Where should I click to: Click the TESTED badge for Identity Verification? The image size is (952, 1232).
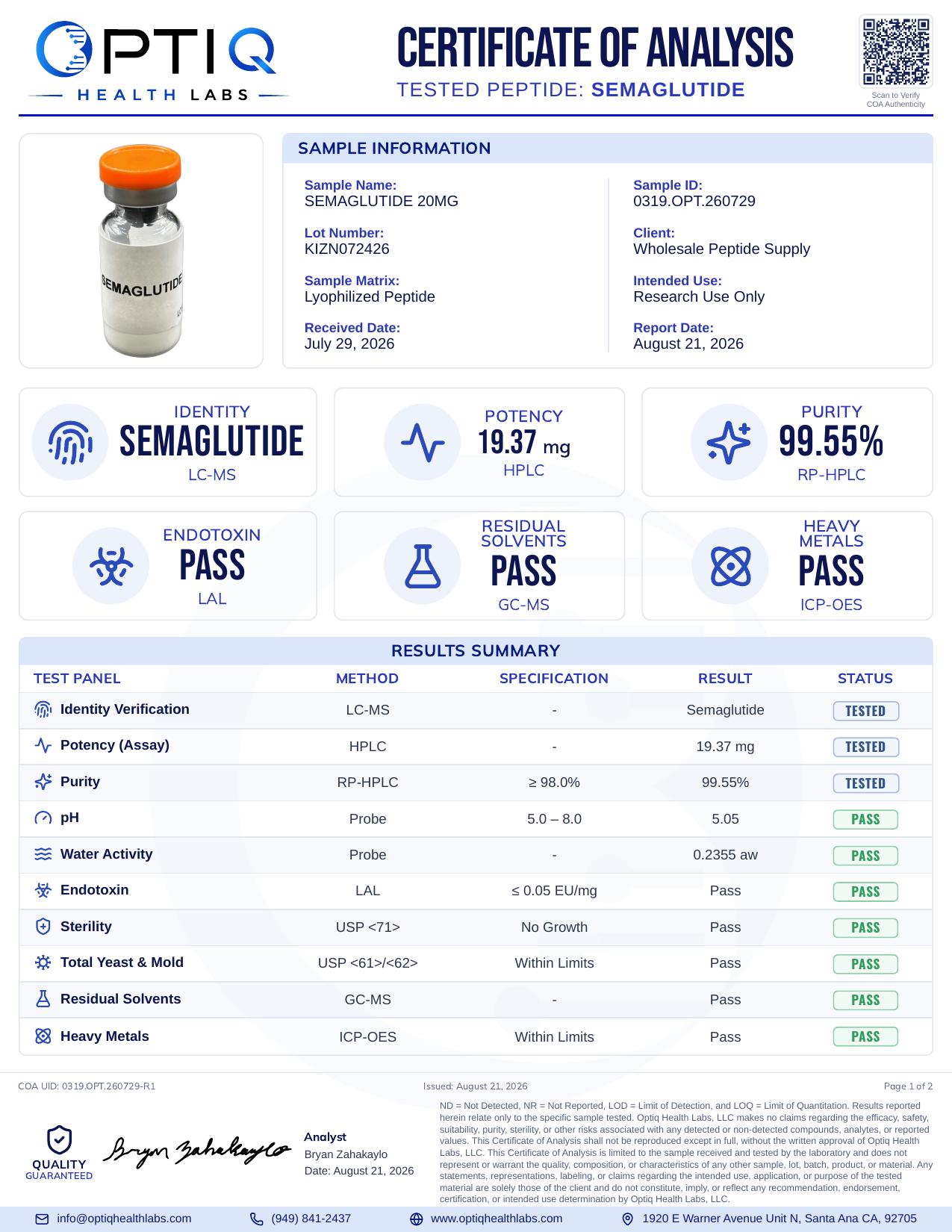[865, 711]
